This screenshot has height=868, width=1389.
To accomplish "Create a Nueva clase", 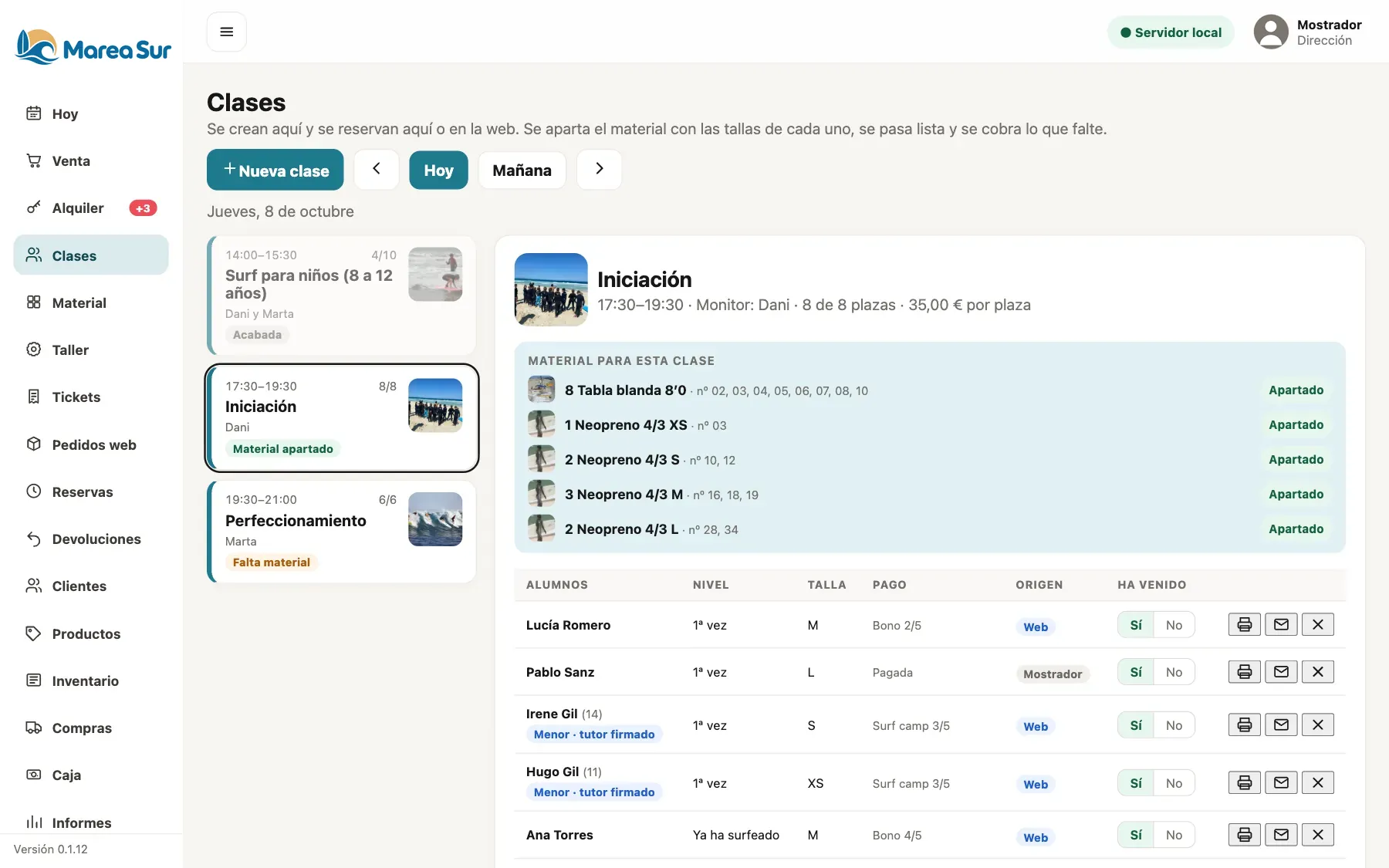I will [275, 170].
